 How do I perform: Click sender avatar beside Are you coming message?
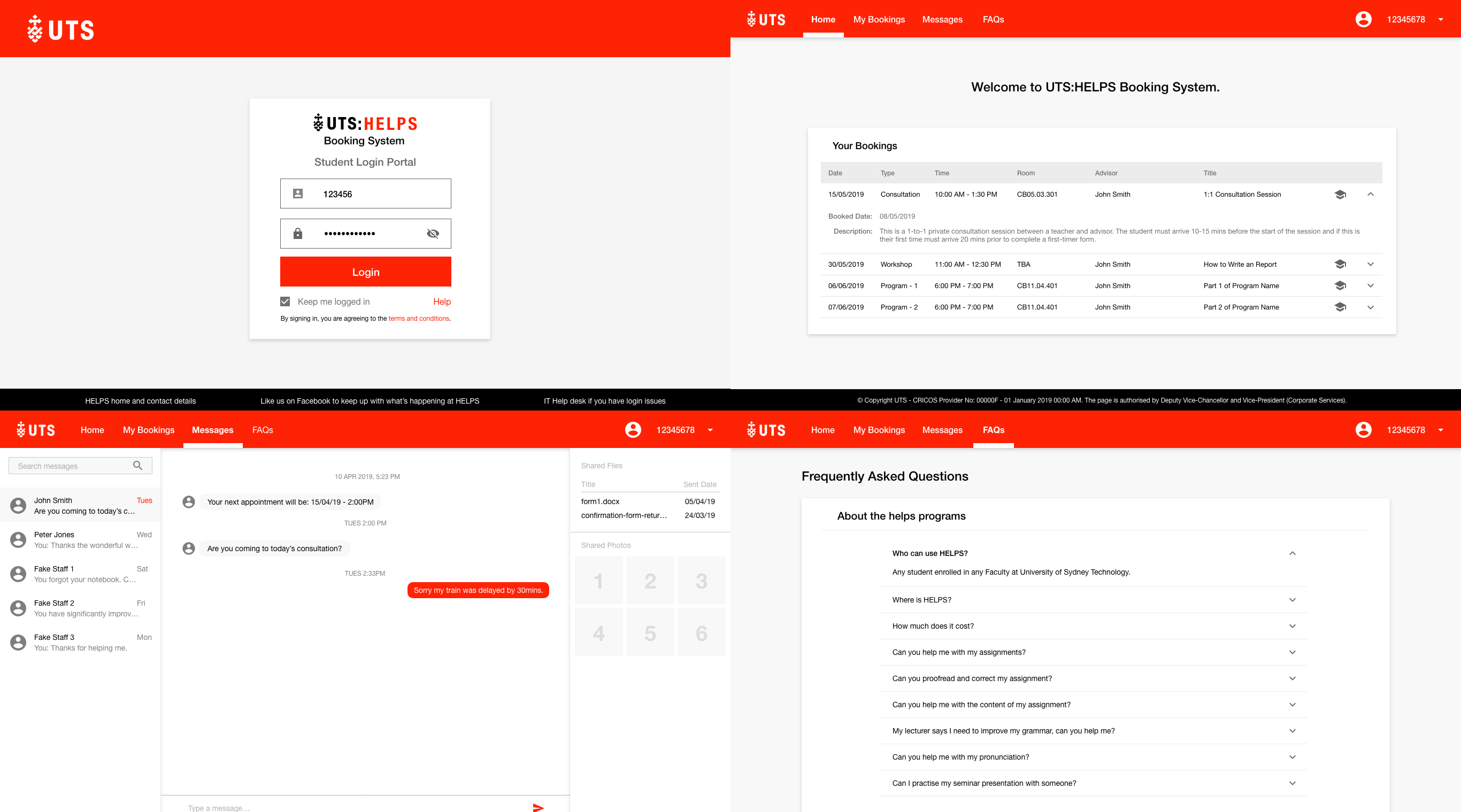[189, 548]
